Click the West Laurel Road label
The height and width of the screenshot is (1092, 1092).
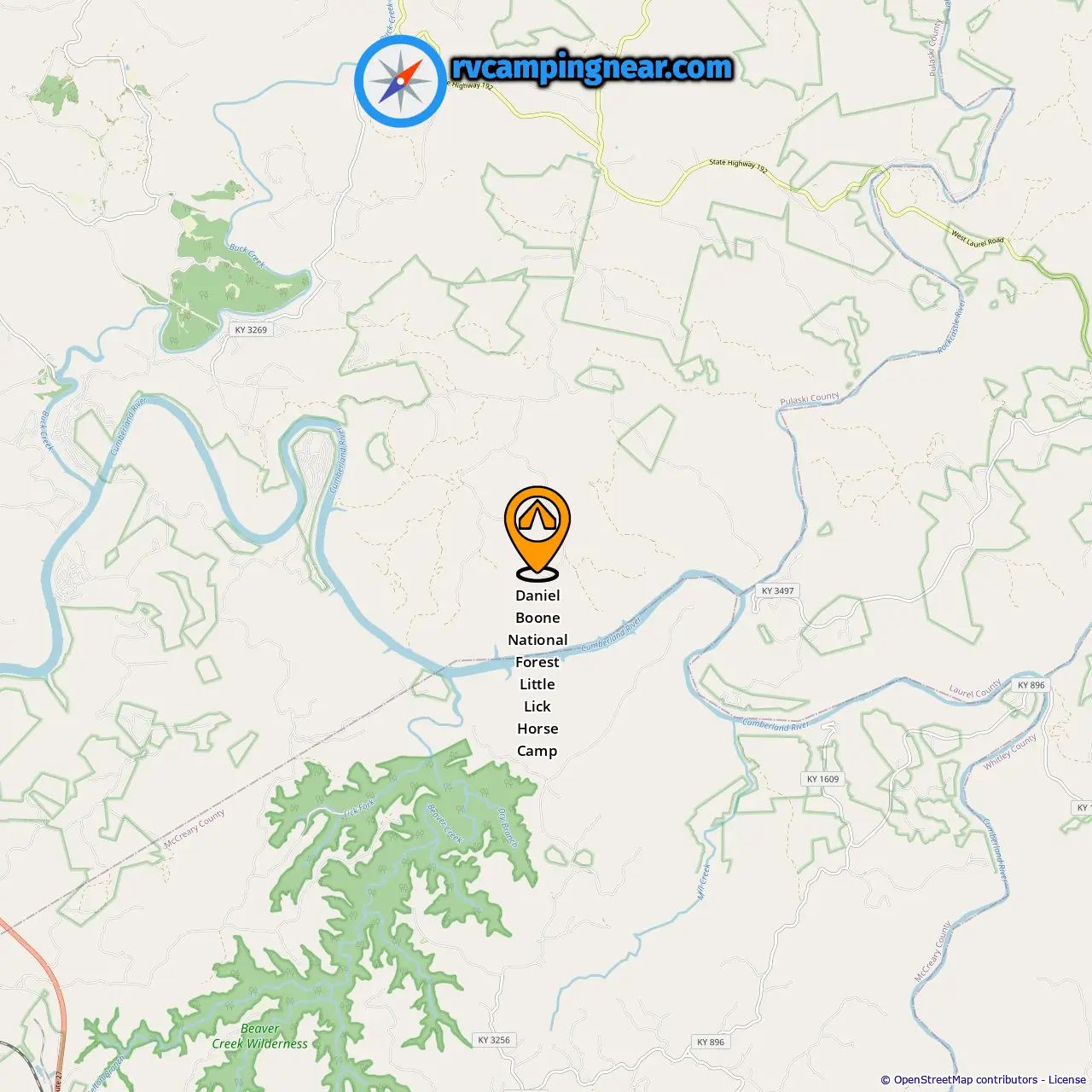(x=978, y=238)
